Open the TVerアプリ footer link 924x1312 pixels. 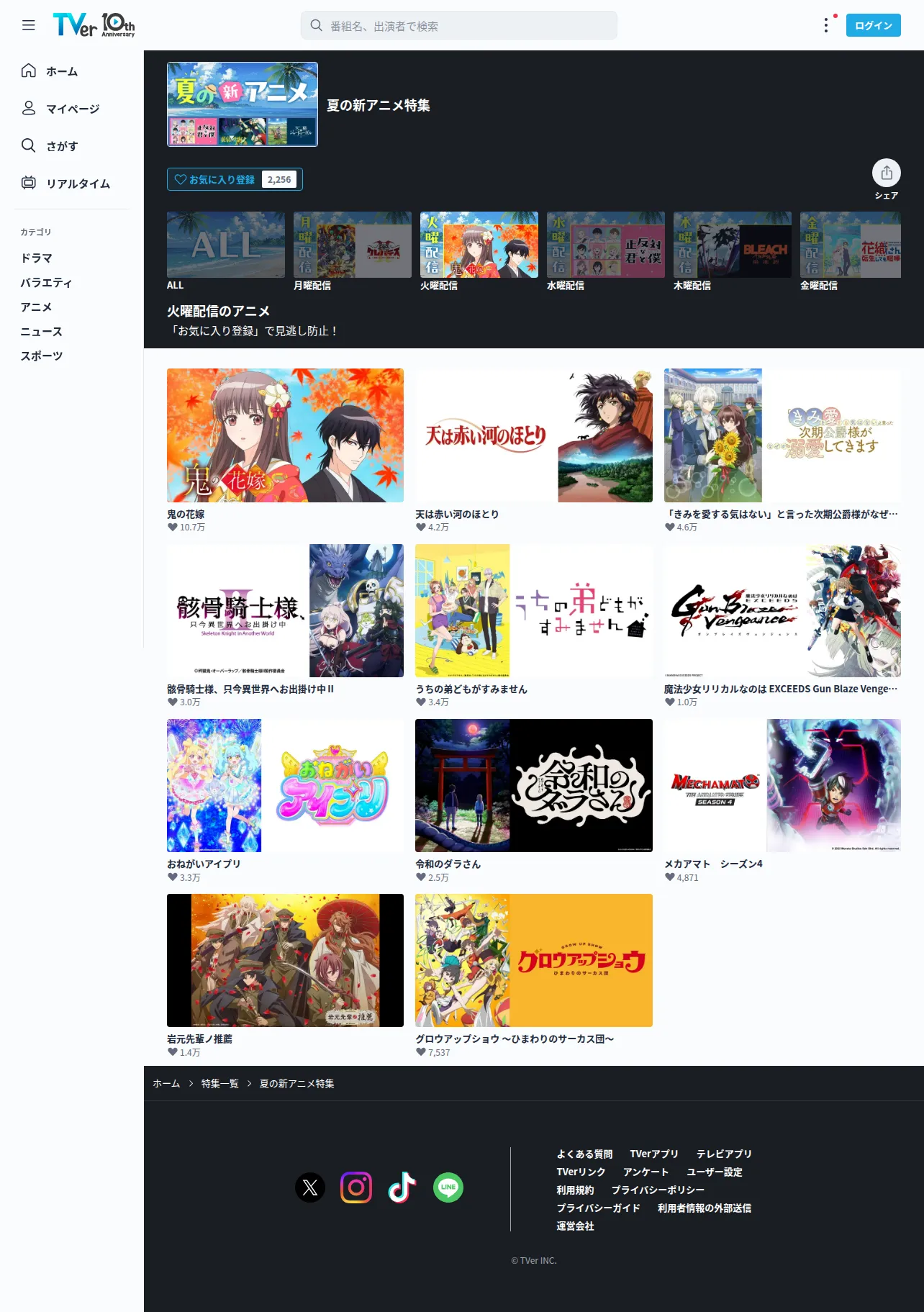pyautogui.click(x=654, y=1154)
